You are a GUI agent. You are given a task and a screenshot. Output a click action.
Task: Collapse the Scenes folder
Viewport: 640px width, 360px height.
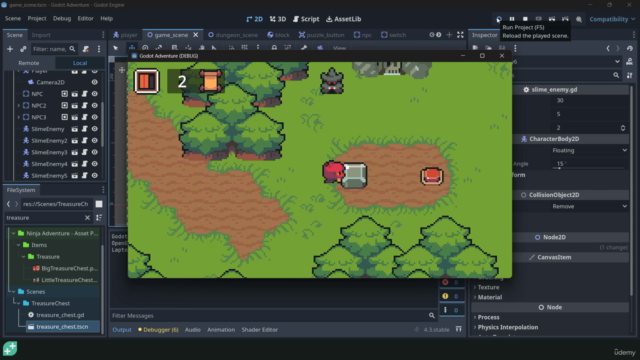click(13, 291)
